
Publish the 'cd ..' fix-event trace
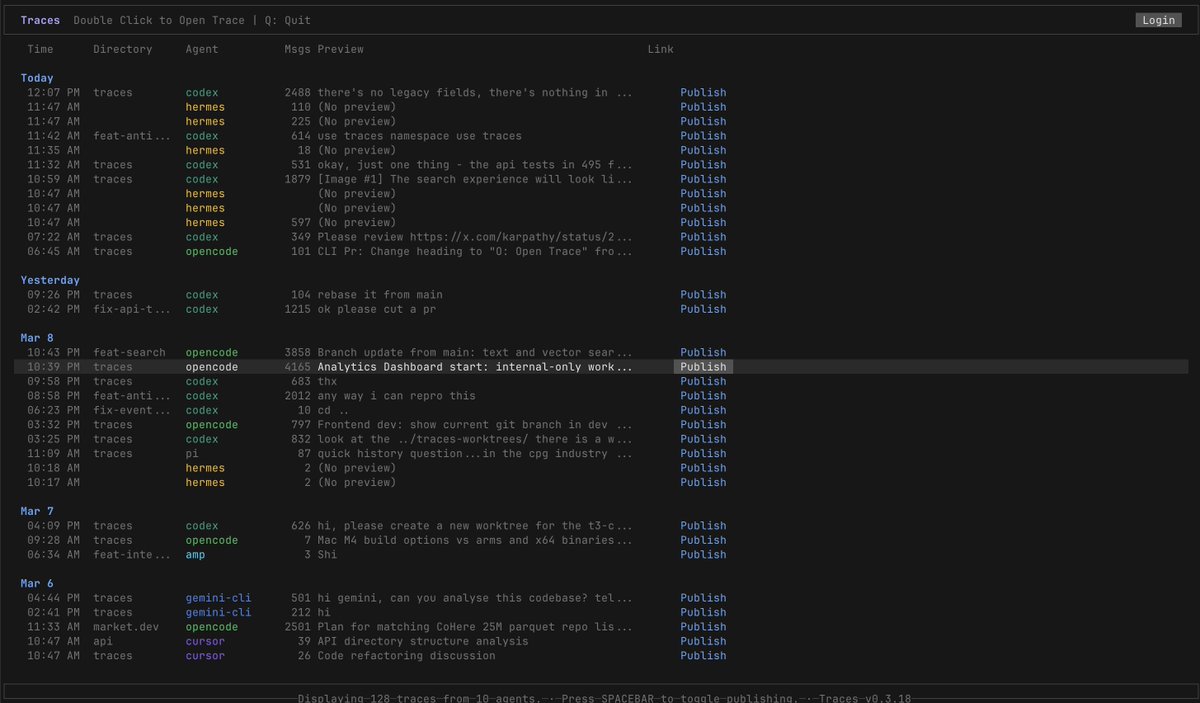click(x=703, y=410)
